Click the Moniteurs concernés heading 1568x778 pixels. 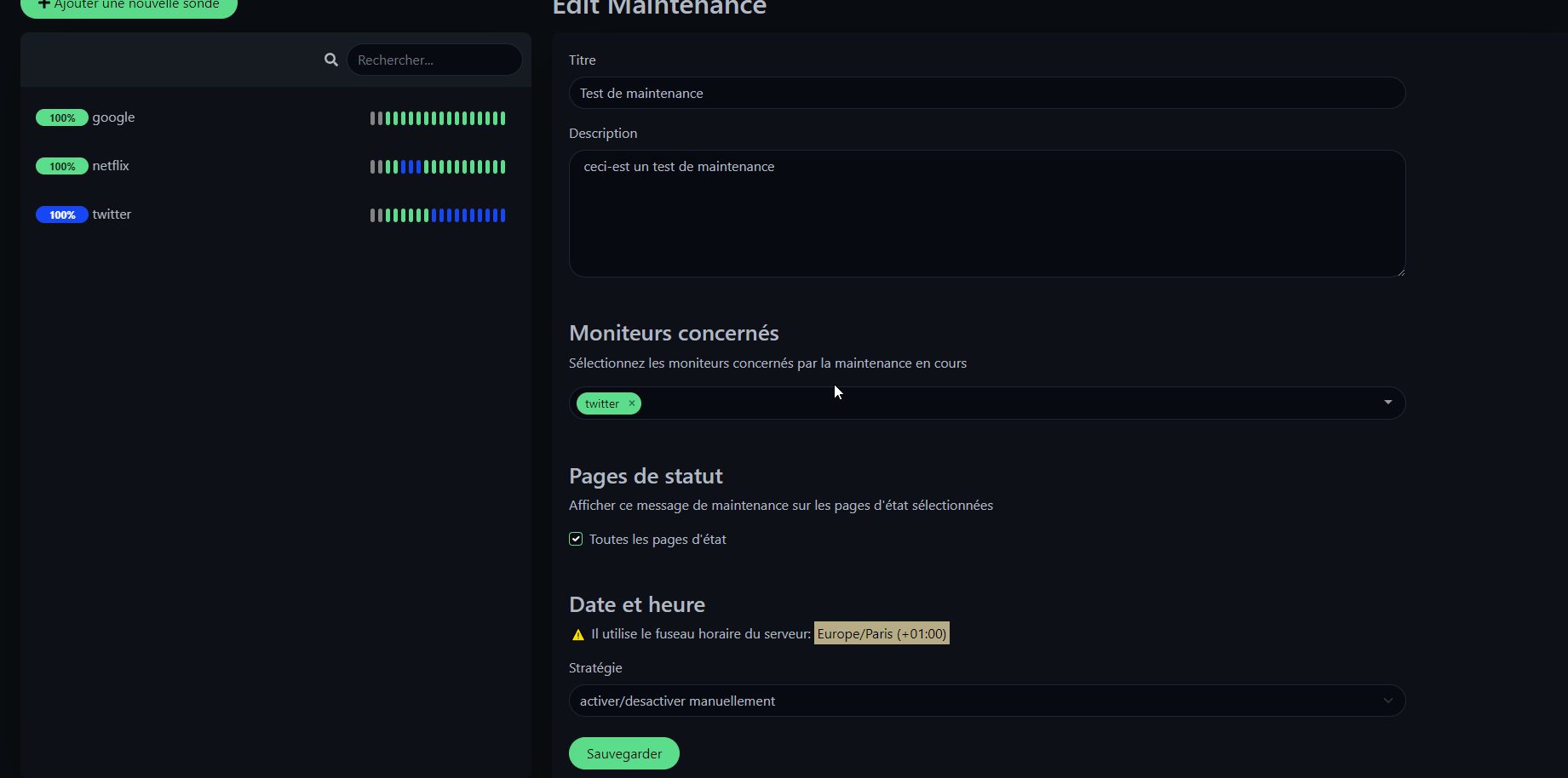674,333
